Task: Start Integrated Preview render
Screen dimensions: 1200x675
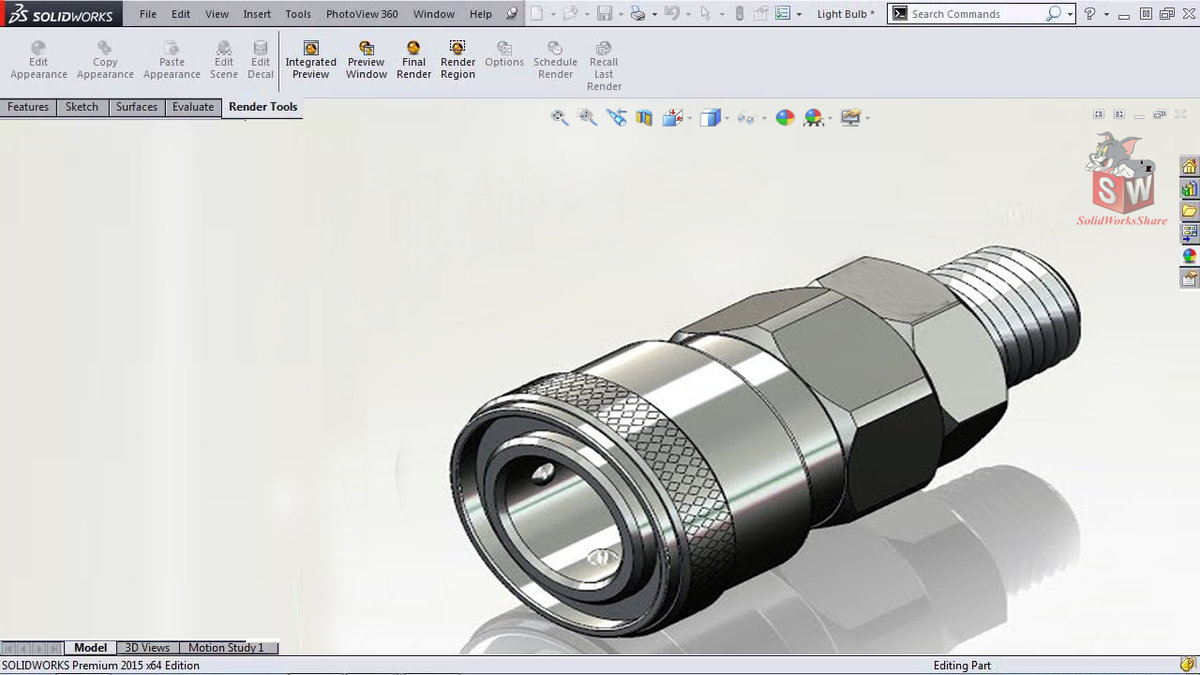Action: [311, 61]
